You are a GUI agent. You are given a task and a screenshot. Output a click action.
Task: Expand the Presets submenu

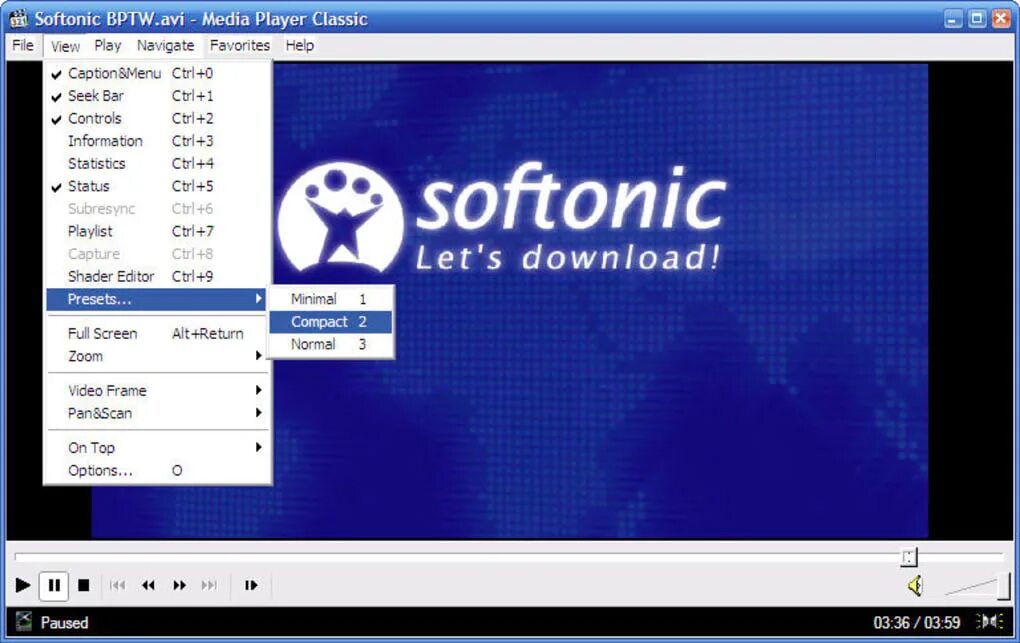[159, 299]
